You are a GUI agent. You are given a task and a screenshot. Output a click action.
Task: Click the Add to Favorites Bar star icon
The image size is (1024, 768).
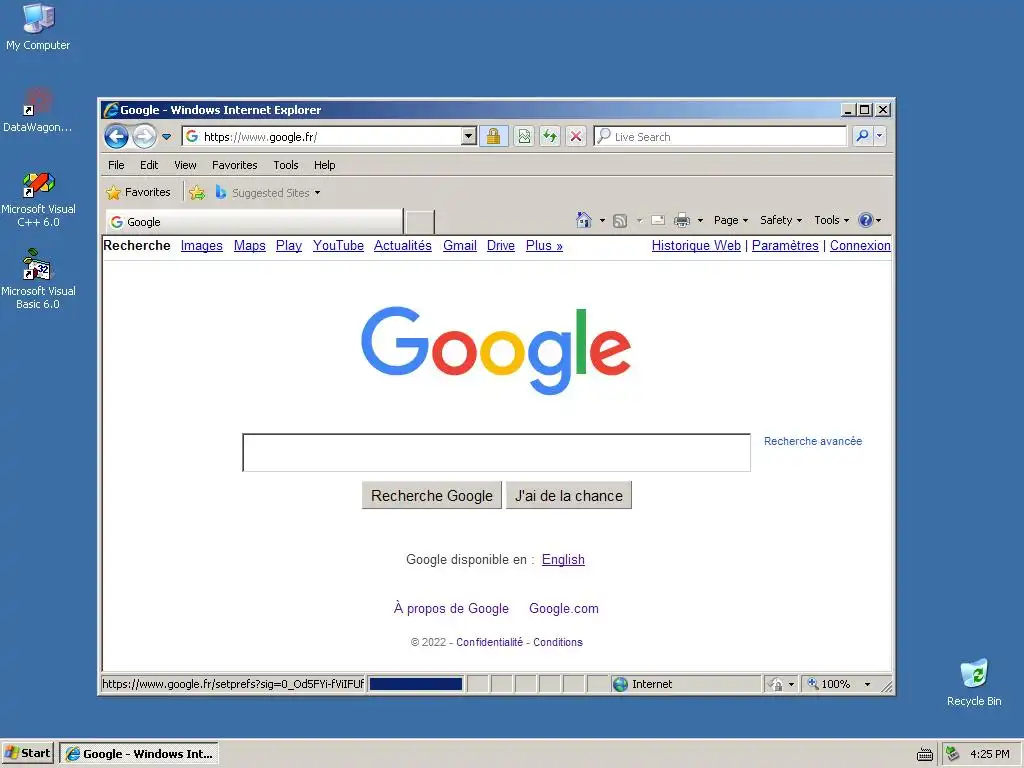197,193
